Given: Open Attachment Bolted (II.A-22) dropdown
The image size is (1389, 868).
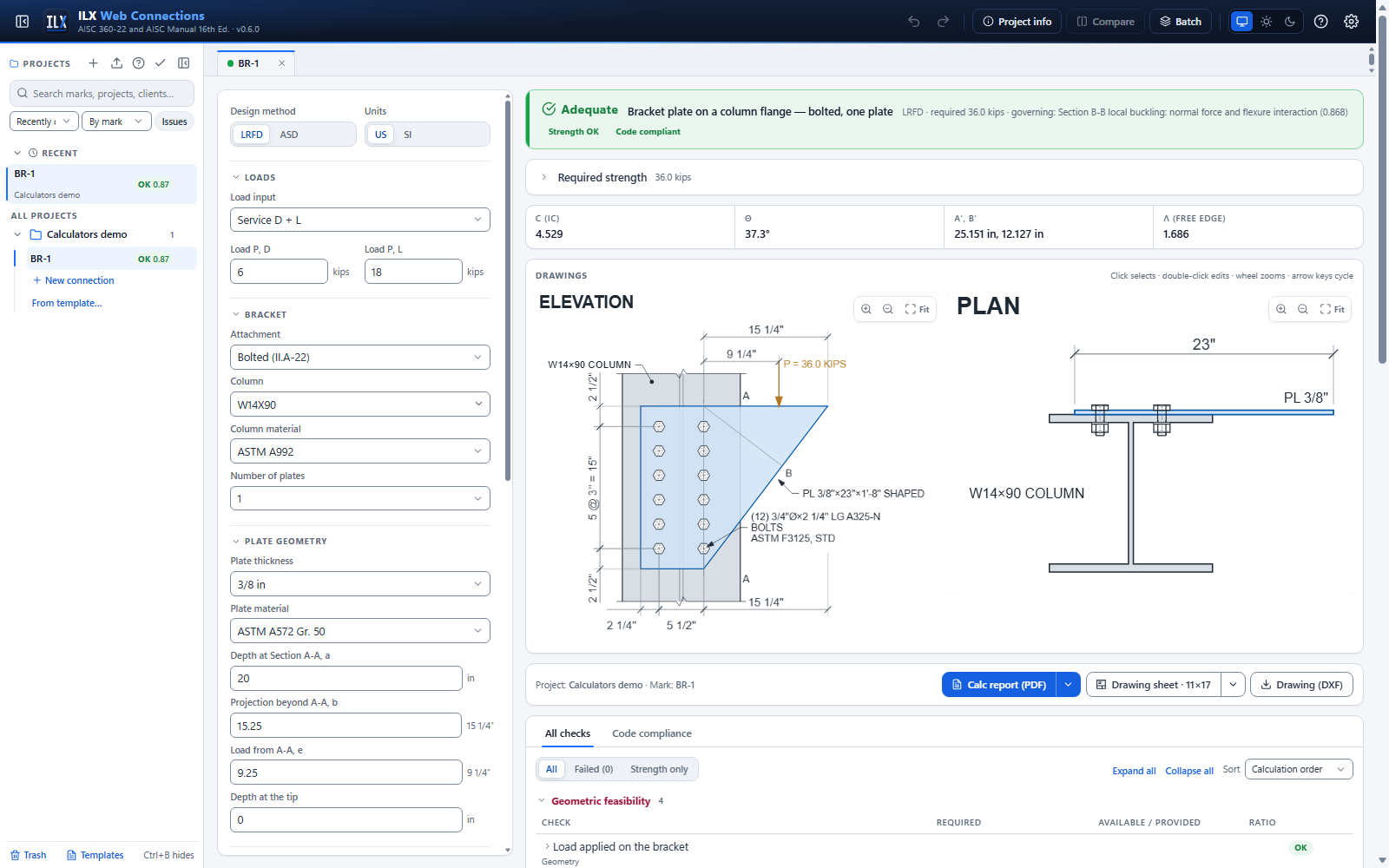Looking at the screenshot, I should [360, 357].
